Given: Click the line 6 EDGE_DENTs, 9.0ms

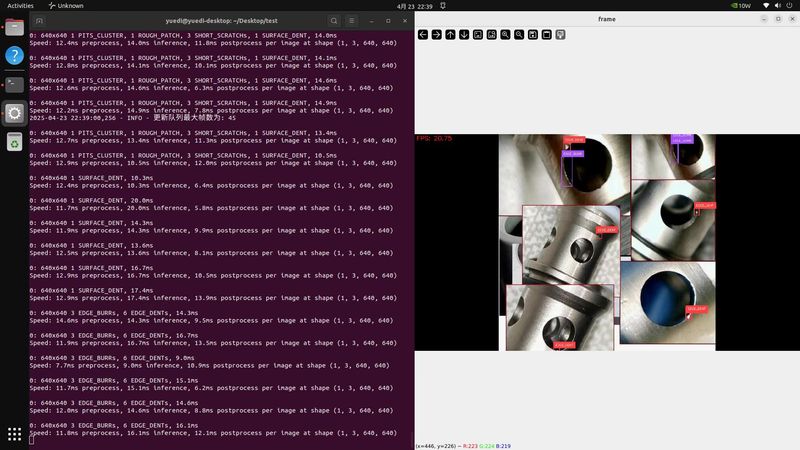Looking at the screenshot, I should coord(112,358).
